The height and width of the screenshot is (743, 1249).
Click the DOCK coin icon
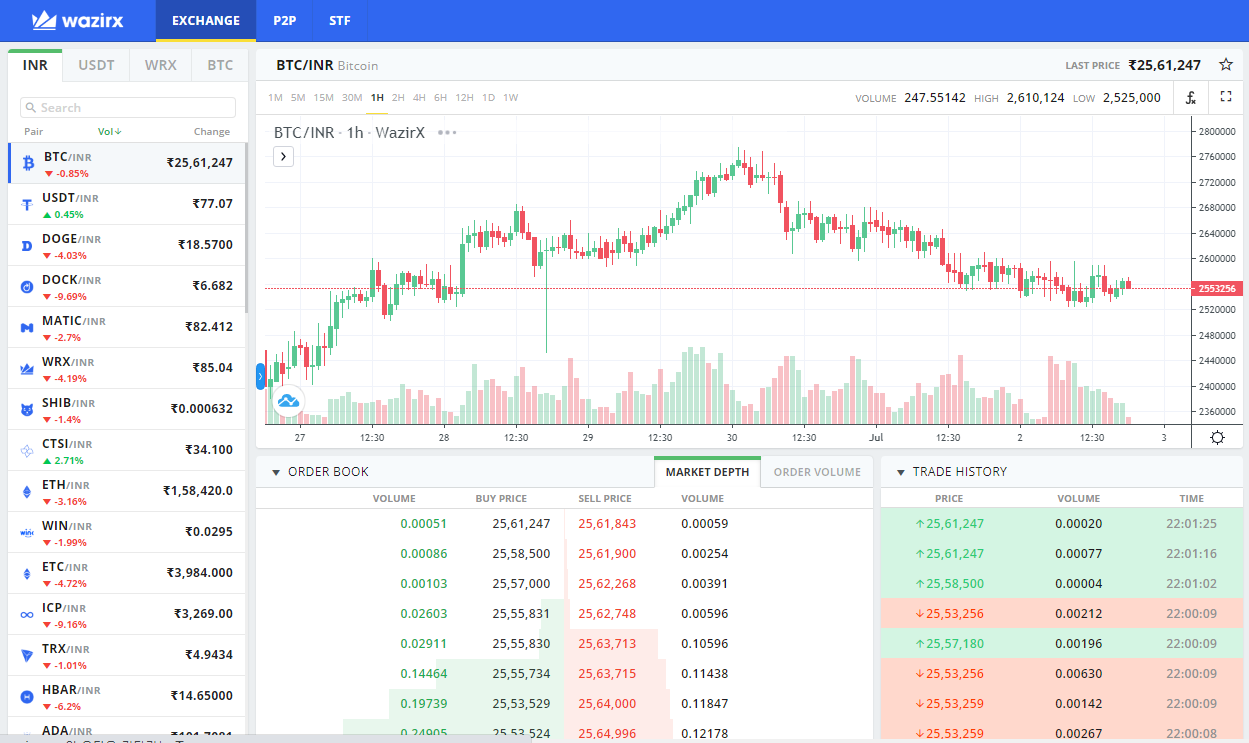pos(27,286)
